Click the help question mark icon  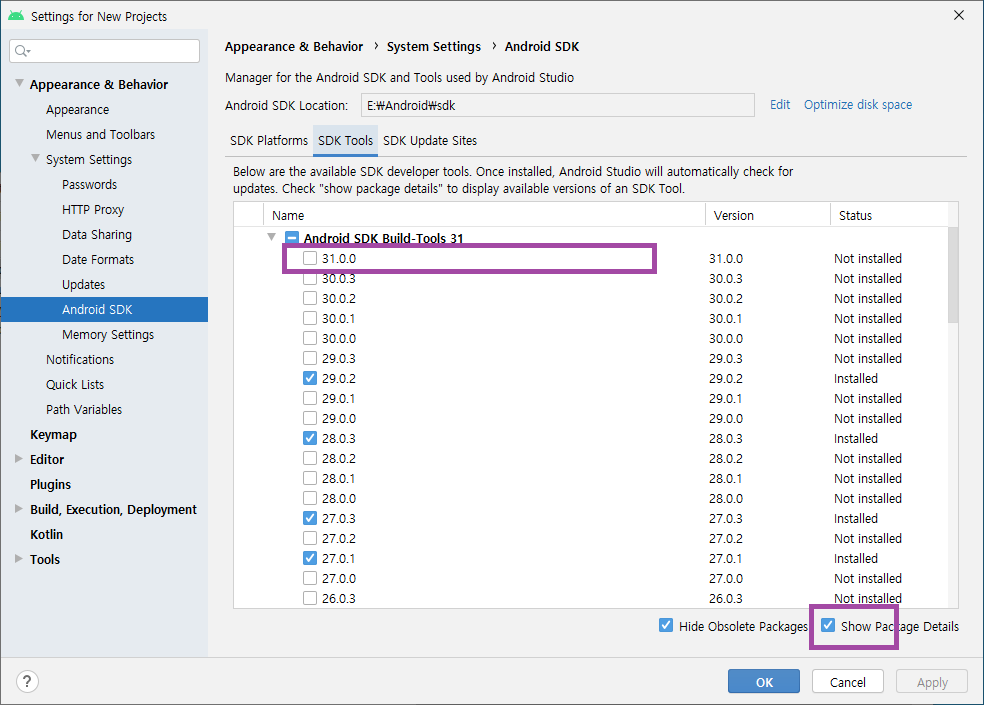pyautogui.click(x=26, y=681)
